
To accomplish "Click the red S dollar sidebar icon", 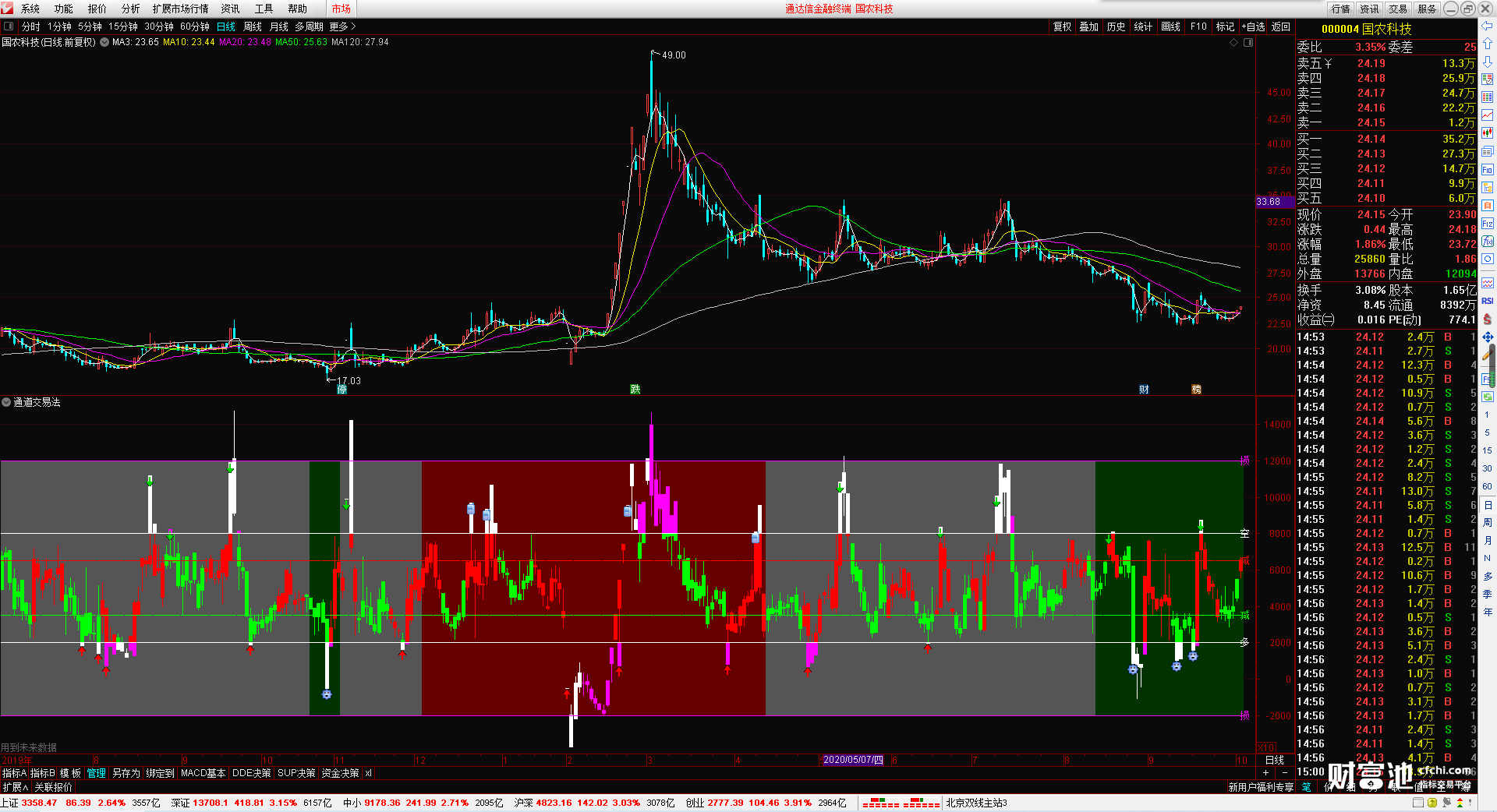I will [x=1488, y=319].
